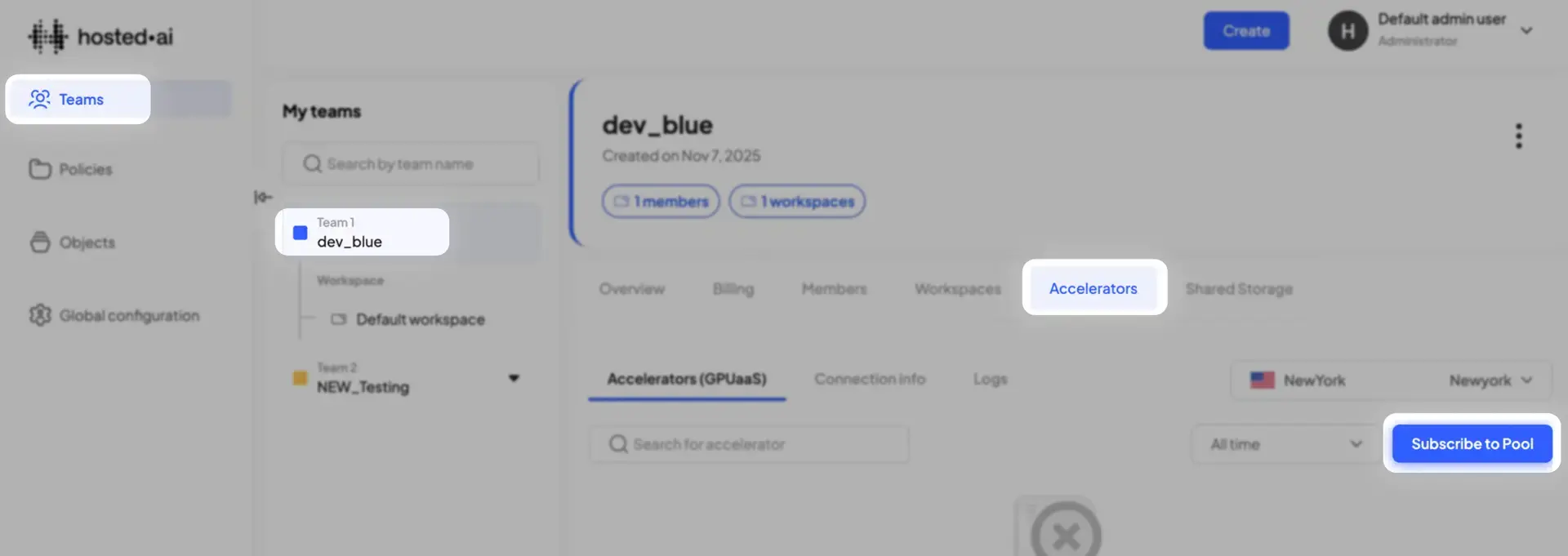Click the Subscribe to Pool button

coord(1472,443)
